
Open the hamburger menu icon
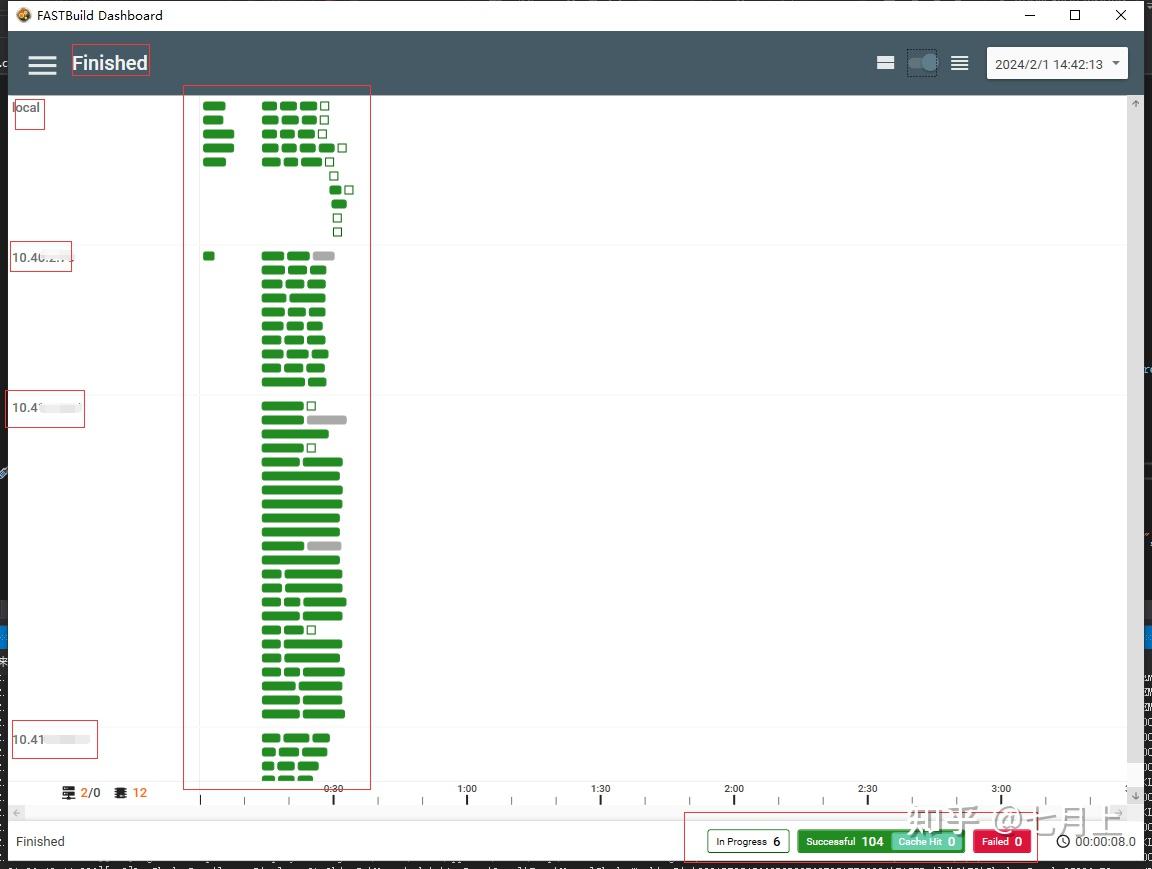[42, 65]
